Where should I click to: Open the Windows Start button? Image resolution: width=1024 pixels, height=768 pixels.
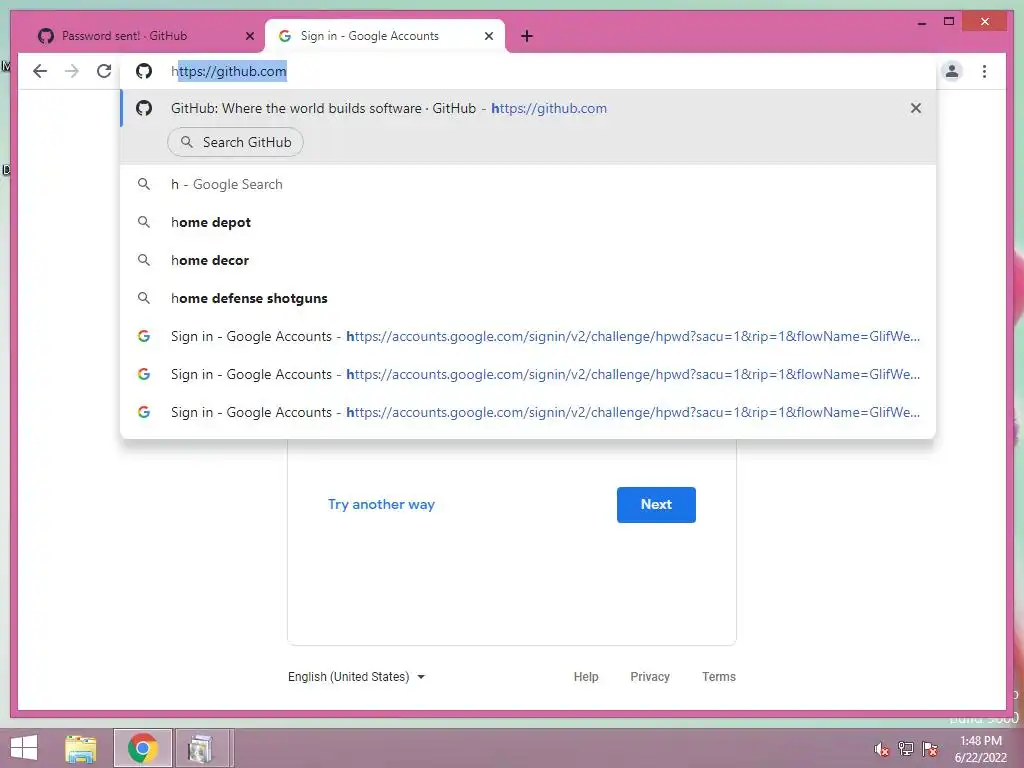coord(24,748)
